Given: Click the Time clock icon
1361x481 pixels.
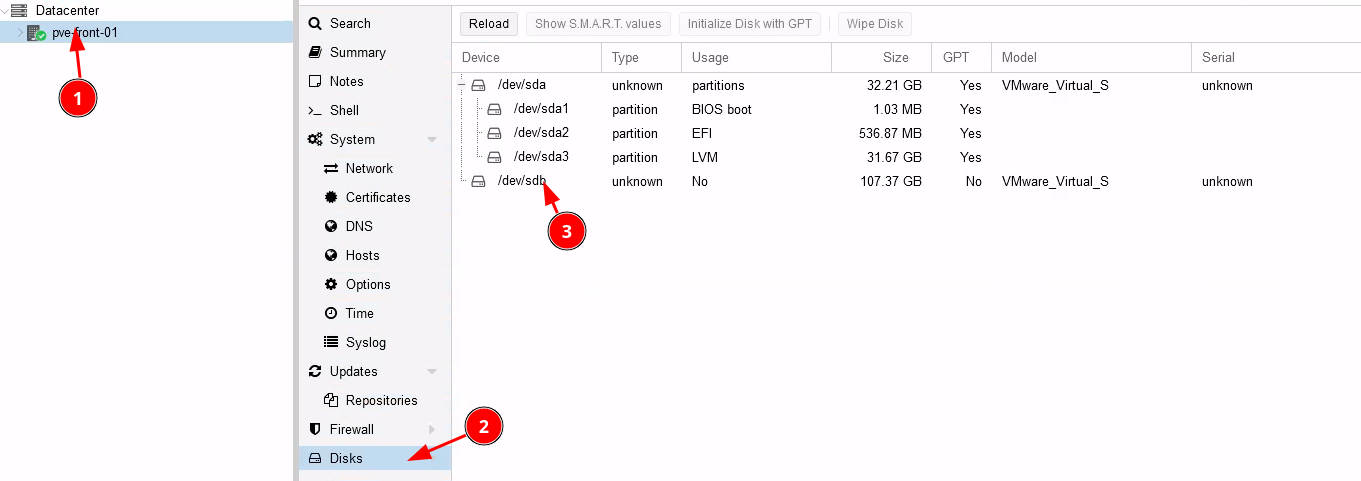Looking at the screenshot, I should click(x=331, y=313).
